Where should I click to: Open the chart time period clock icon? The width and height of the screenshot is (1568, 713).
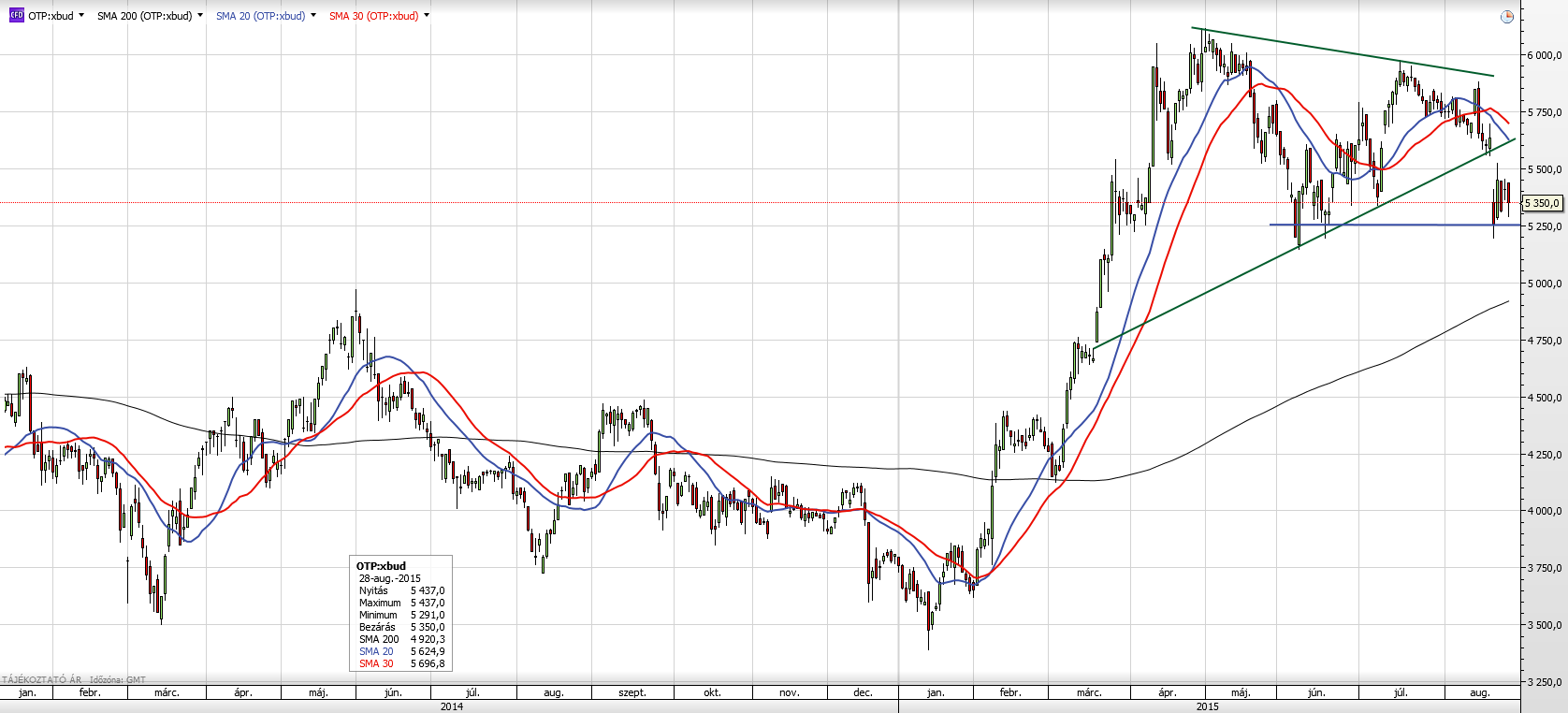pyautogui.click(x=1506, y=17)
